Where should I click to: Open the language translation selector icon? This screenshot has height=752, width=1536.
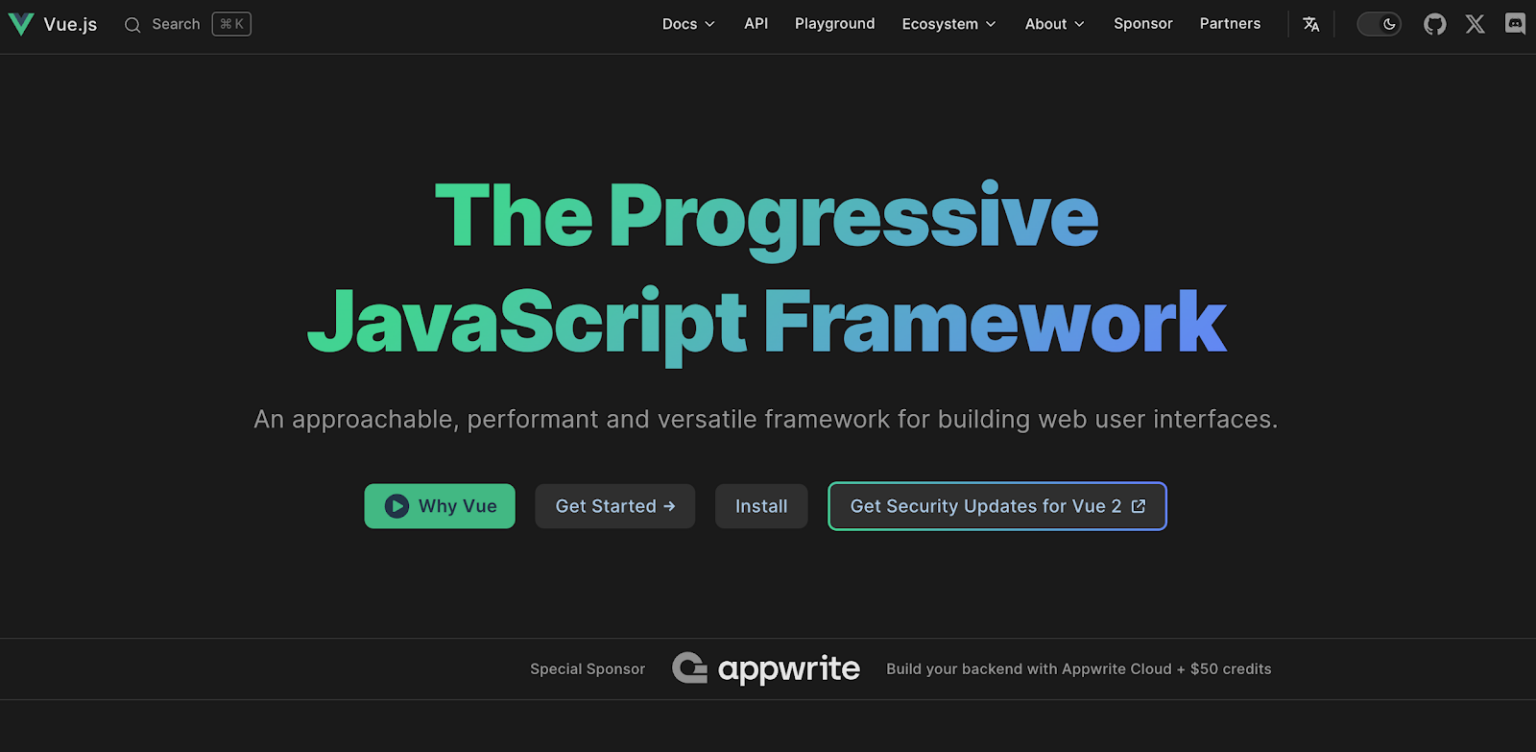pos(1311,23)
